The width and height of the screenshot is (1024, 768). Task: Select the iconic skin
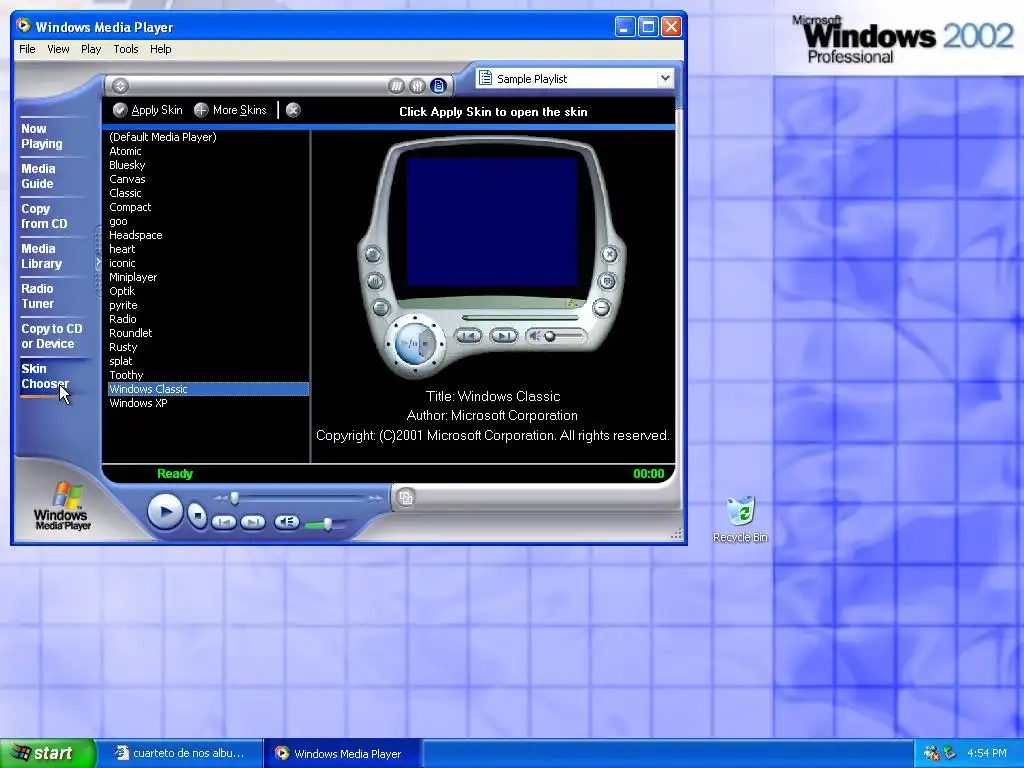click(x=208, y=263)
